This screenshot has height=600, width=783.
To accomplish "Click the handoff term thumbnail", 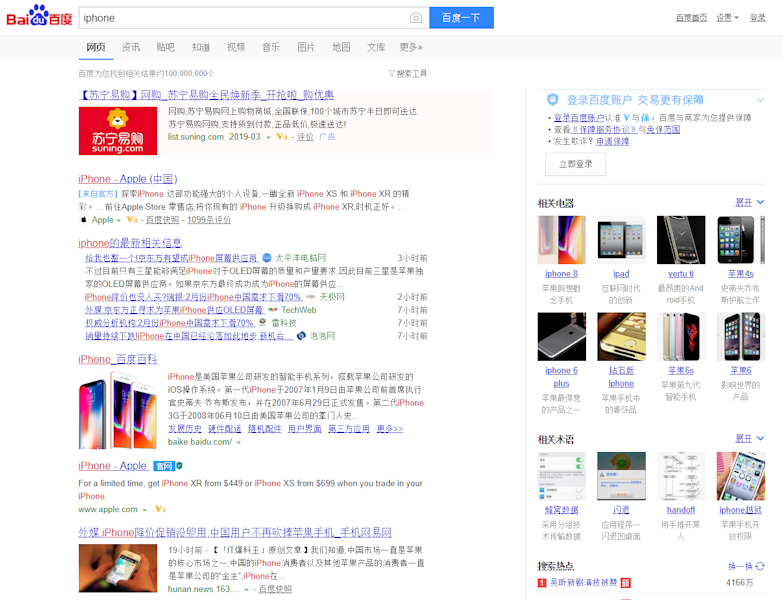I will [681, 476].
